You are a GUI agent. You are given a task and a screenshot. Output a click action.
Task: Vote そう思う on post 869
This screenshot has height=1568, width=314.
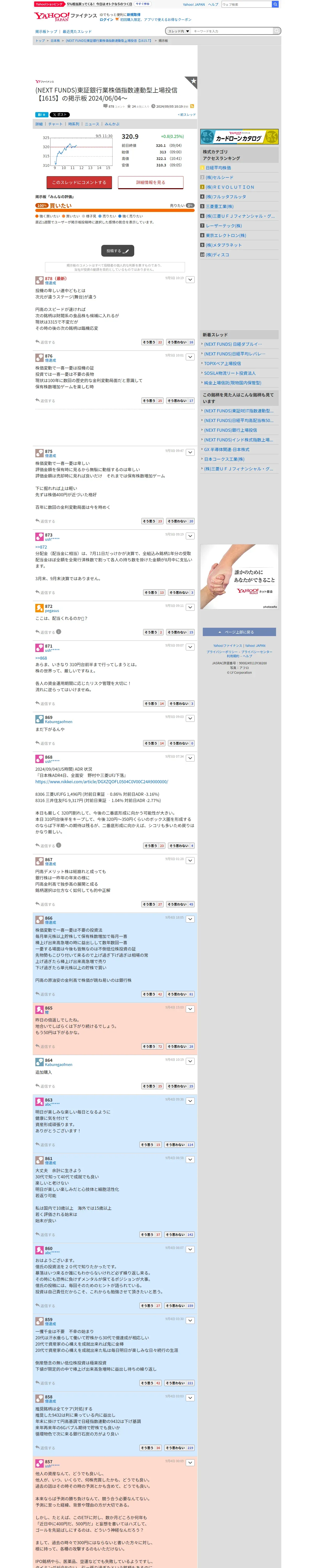click(x=154, y=743)
